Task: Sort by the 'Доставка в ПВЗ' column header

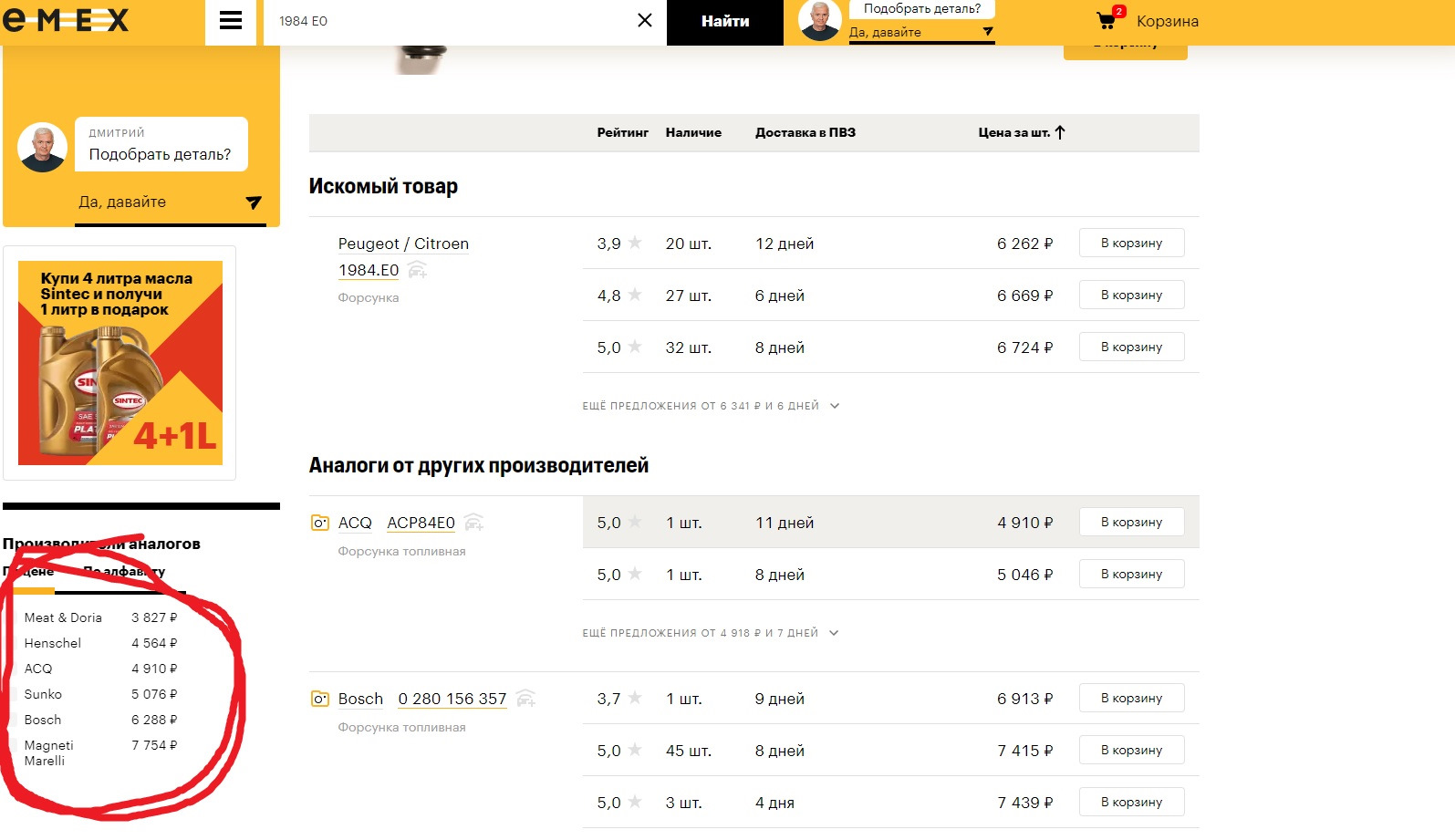Action: pos(805,132)
